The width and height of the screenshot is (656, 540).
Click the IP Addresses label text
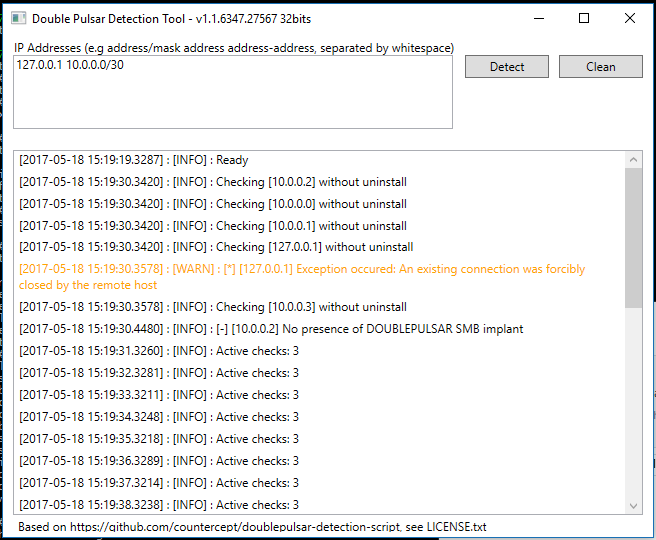(x=234, y=48)
